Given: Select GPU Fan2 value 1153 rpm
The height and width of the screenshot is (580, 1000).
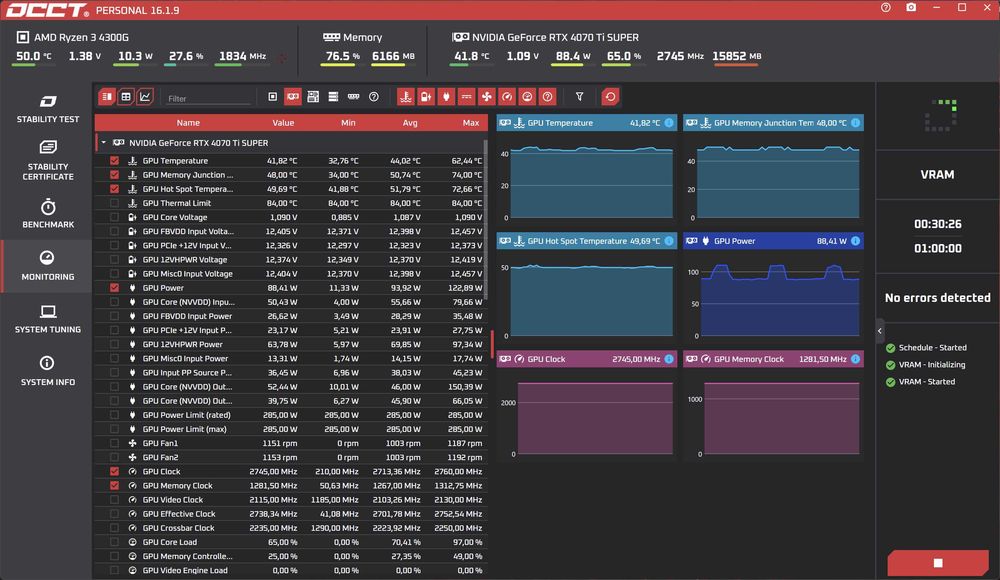Looking at the screenshot, I should click(279, 457).
